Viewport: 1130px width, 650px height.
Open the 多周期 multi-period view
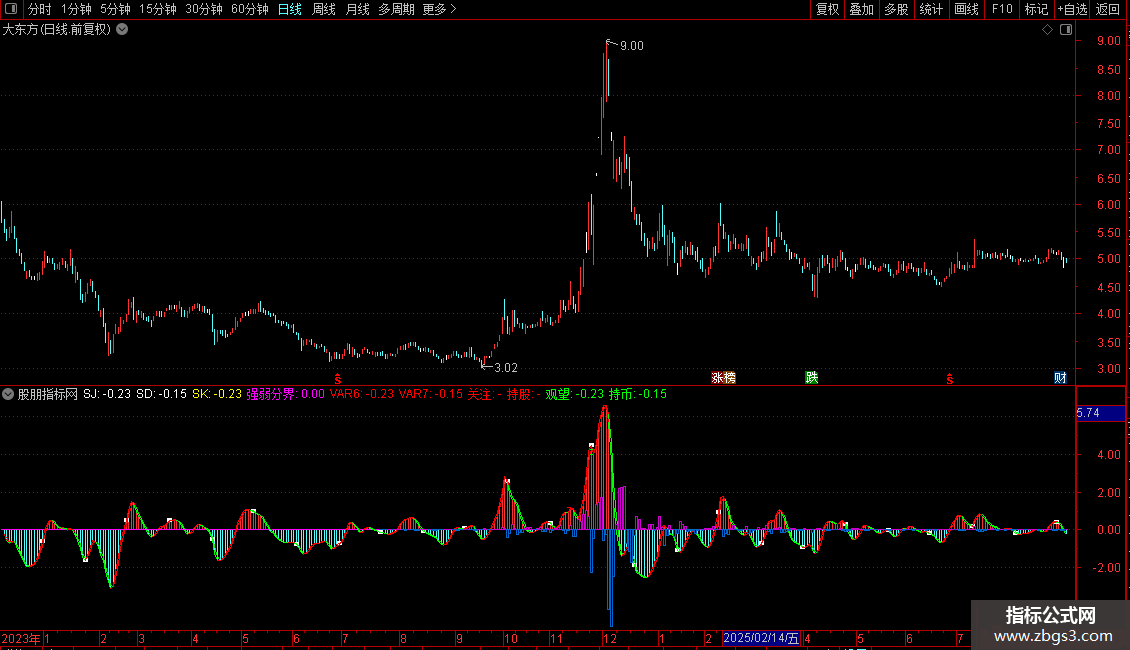point(396,9)
